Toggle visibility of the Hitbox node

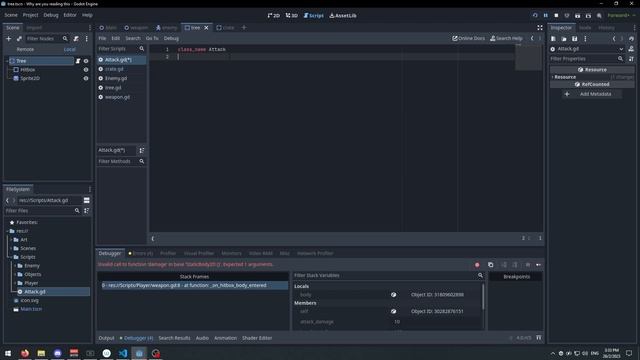coord(86,70)
